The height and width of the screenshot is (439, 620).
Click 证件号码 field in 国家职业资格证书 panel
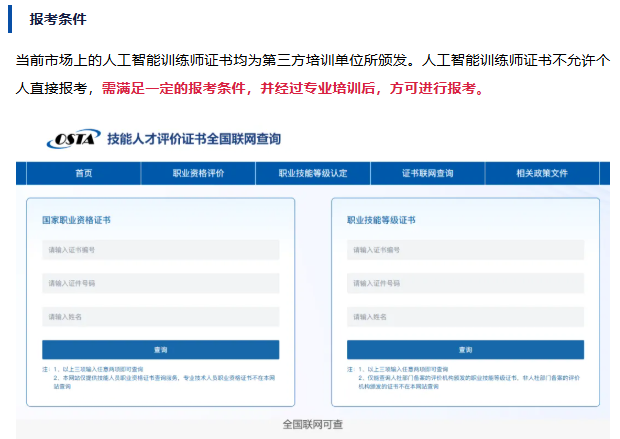click(160, 283)
